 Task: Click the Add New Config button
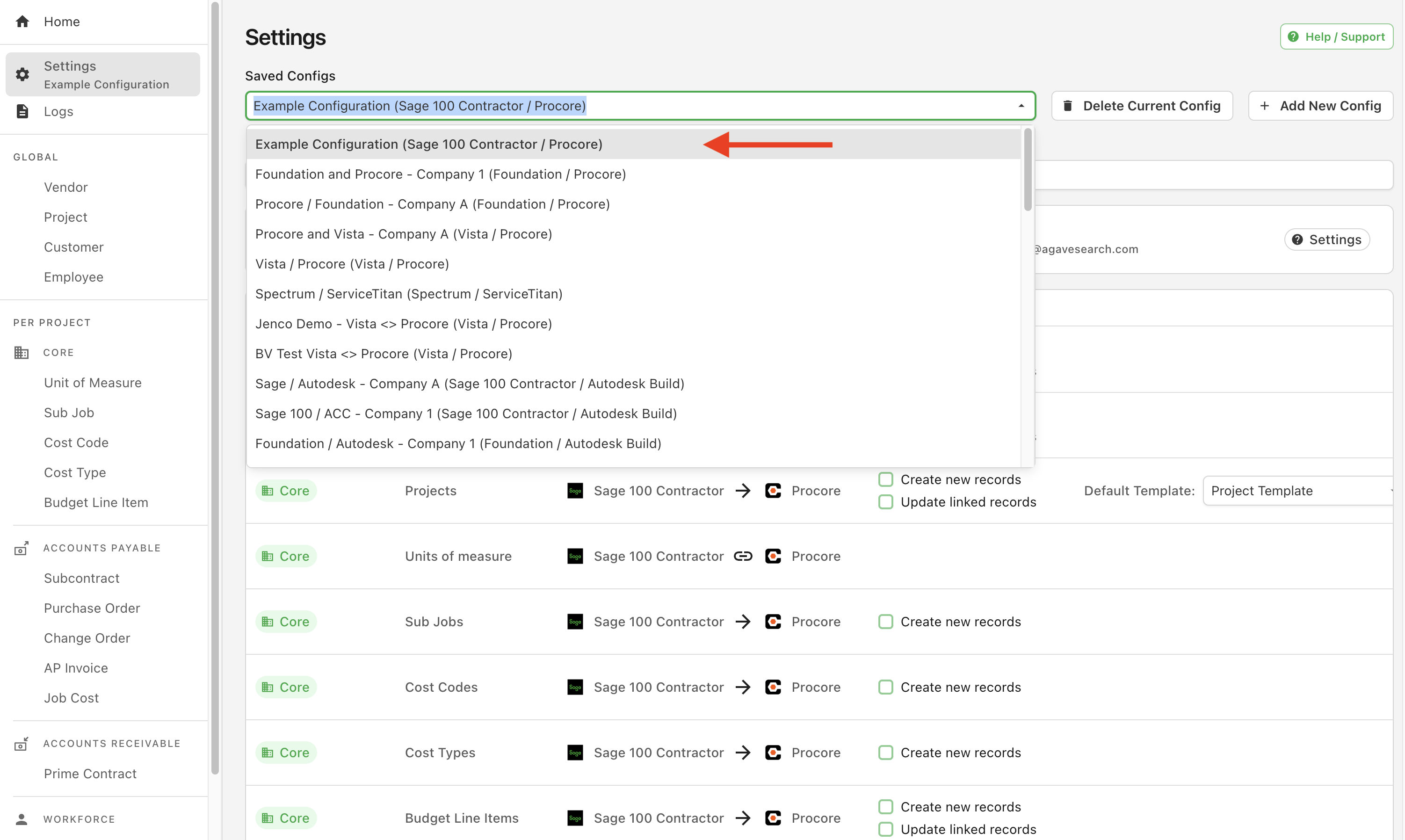1321,106
